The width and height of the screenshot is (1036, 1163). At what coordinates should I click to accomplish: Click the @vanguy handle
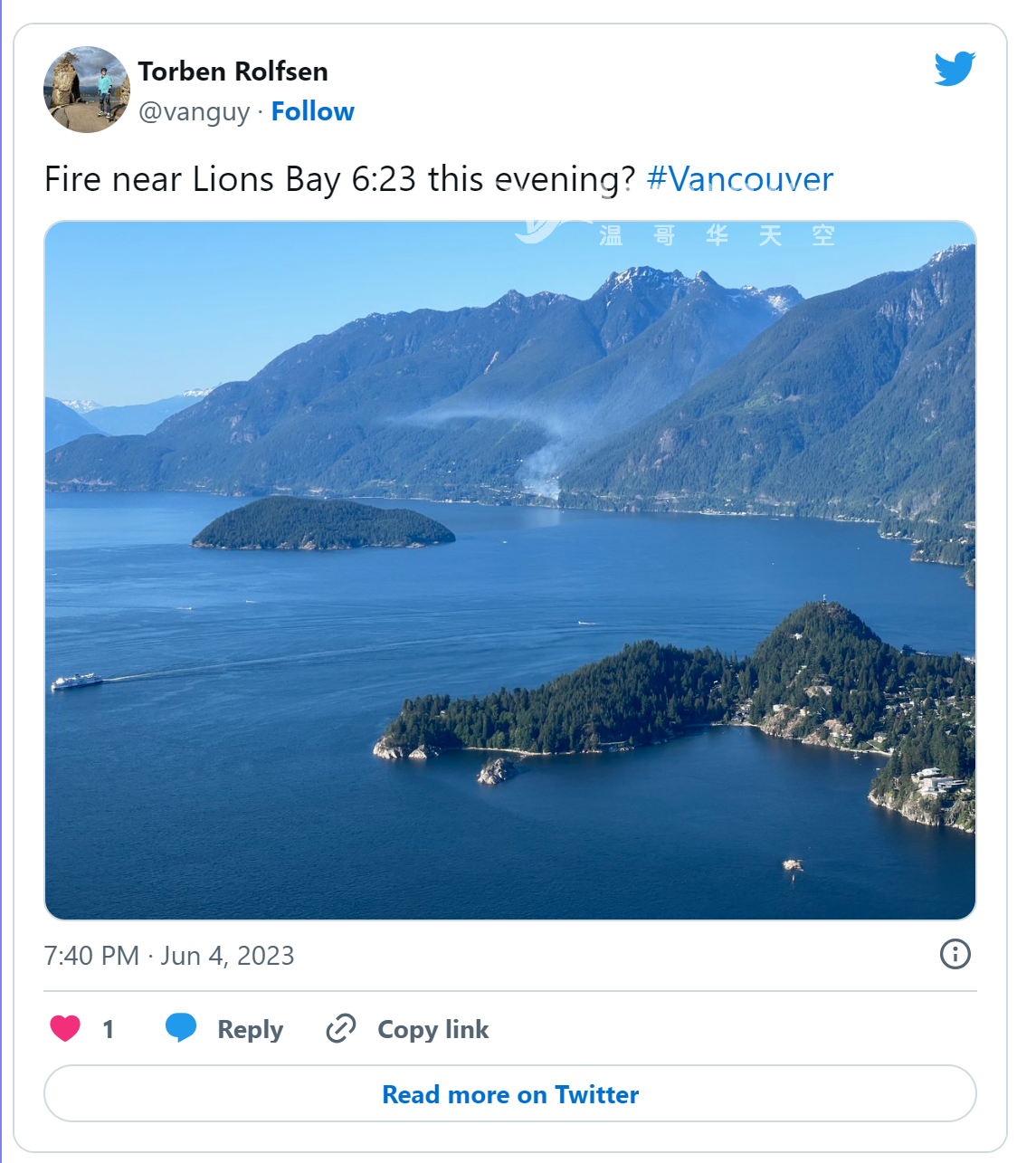[x=194, y=111]
